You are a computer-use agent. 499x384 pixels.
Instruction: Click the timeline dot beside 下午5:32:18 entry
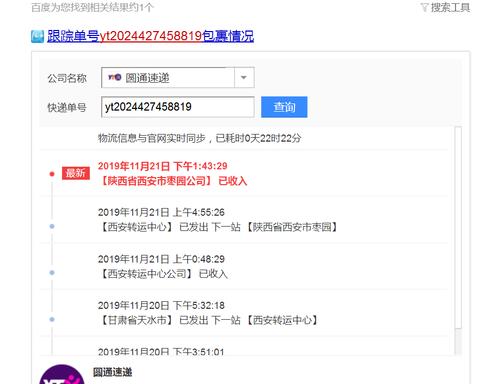coord(52,319)
